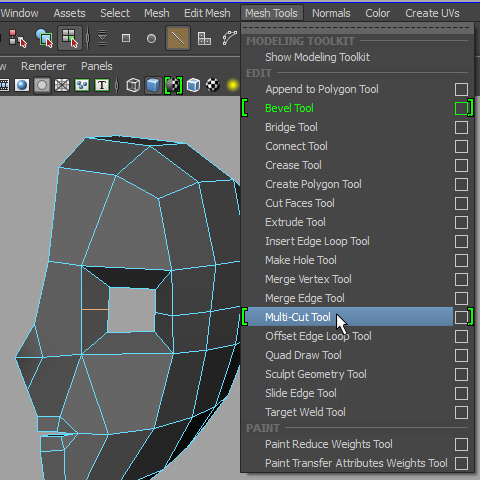Select by component type icon
The height and width of the screenshot is (480, 480).
[x=70, y=38]
